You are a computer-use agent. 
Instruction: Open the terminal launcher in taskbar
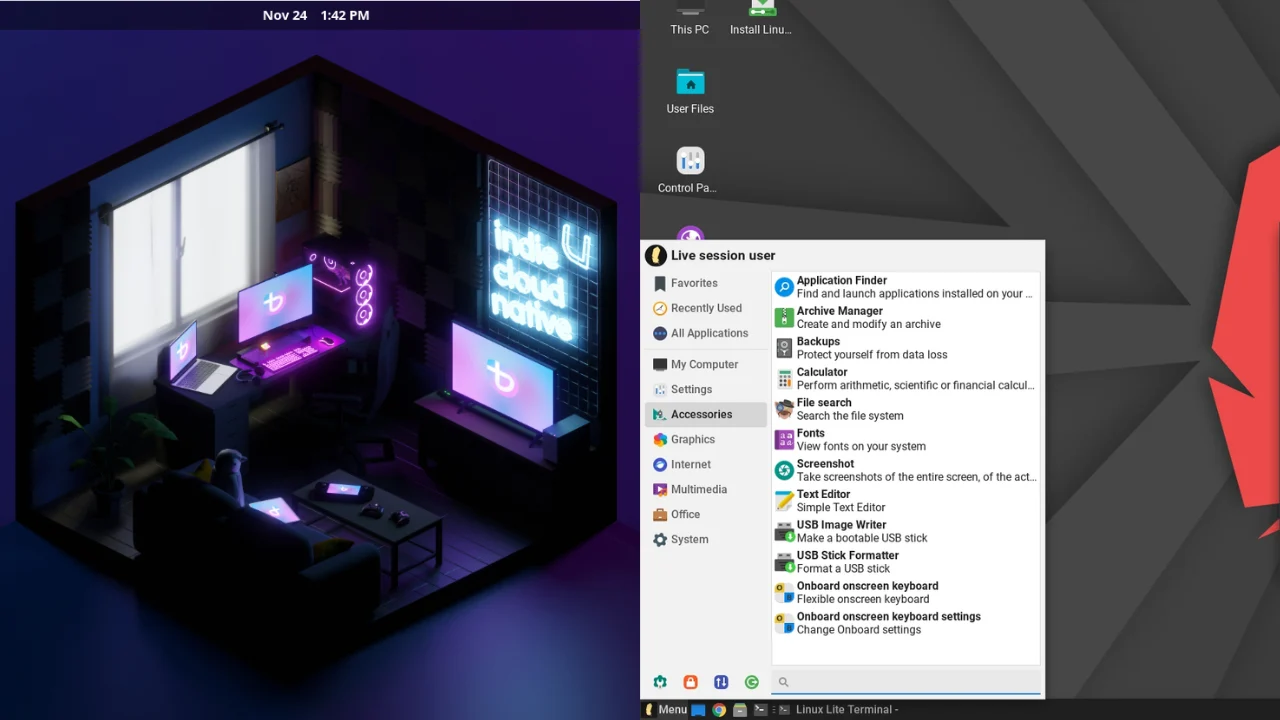click(760, 710)
